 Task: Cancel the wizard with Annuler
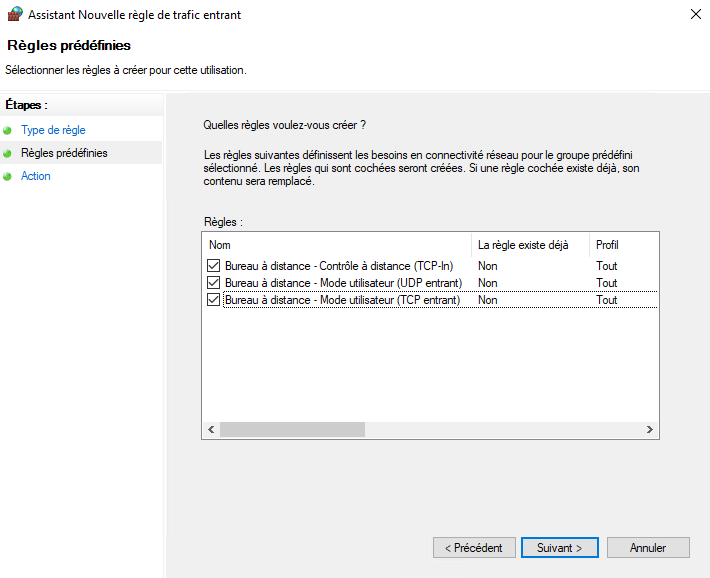coord(648,548)
